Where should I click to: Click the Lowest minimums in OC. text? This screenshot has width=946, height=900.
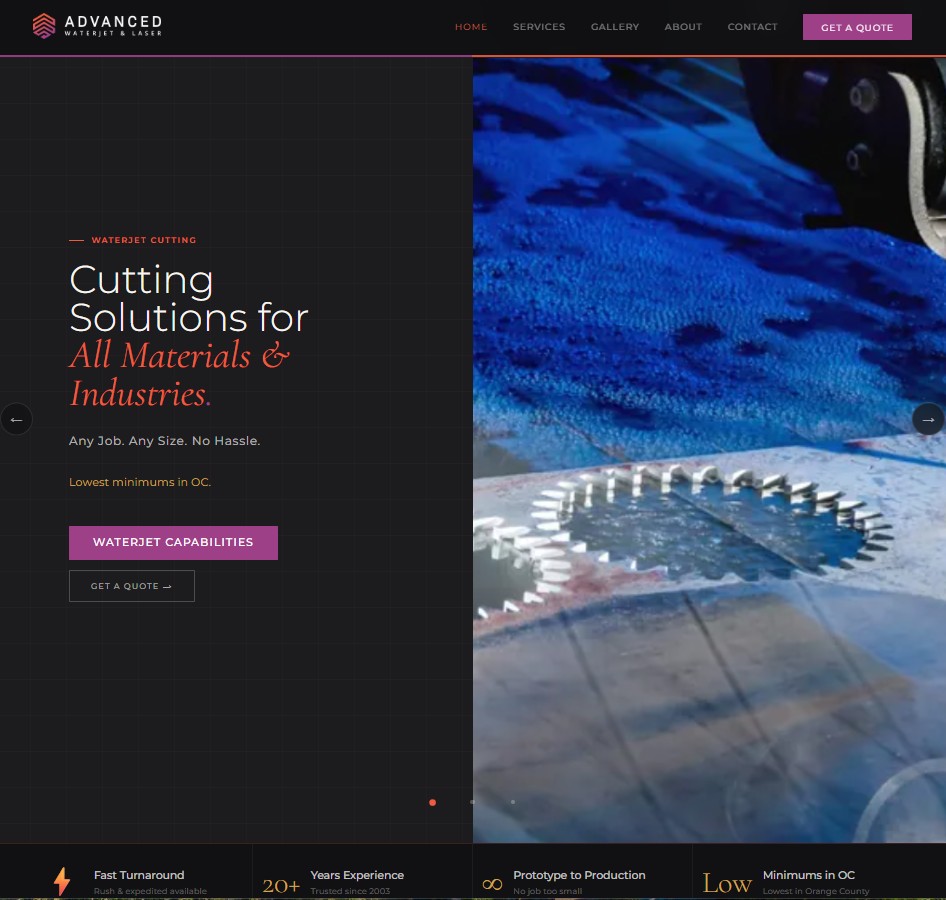point(140,482)
